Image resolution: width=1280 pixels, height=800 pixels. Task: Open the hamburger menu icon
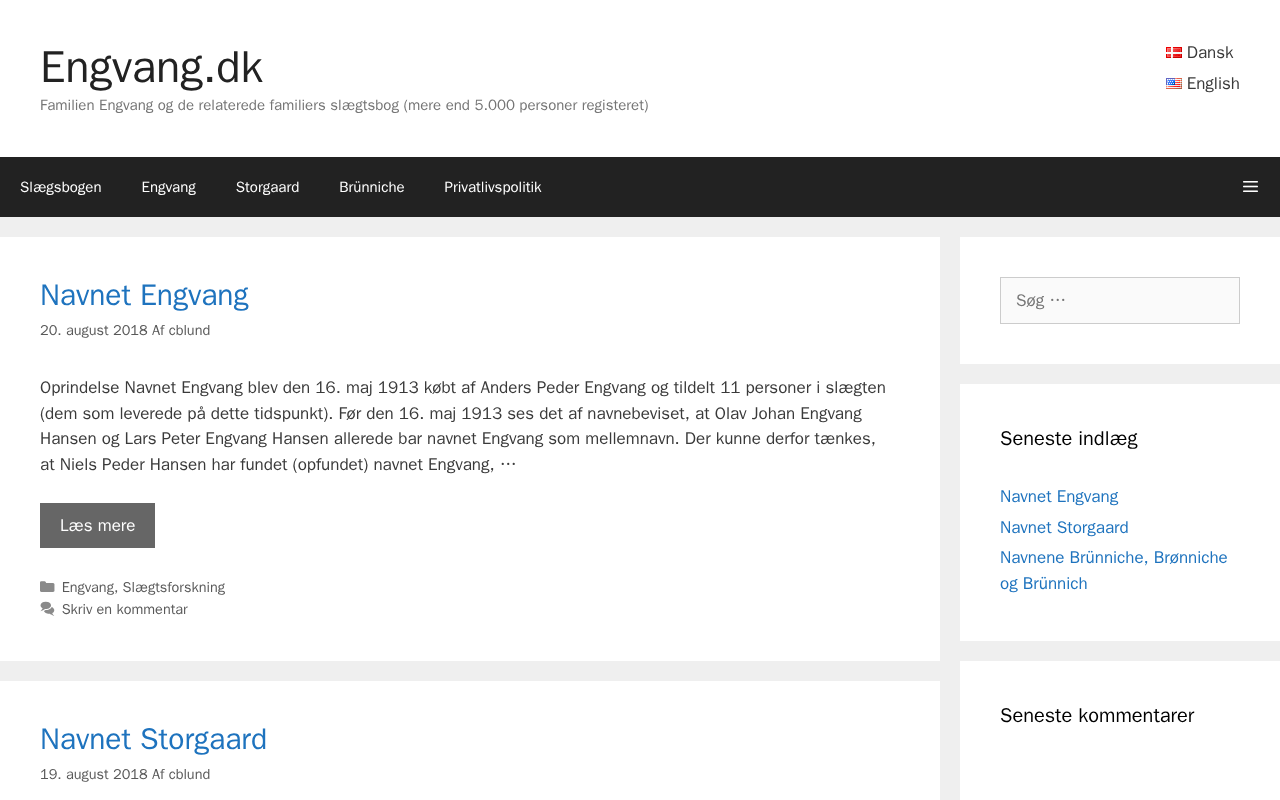click(1250, 187)
